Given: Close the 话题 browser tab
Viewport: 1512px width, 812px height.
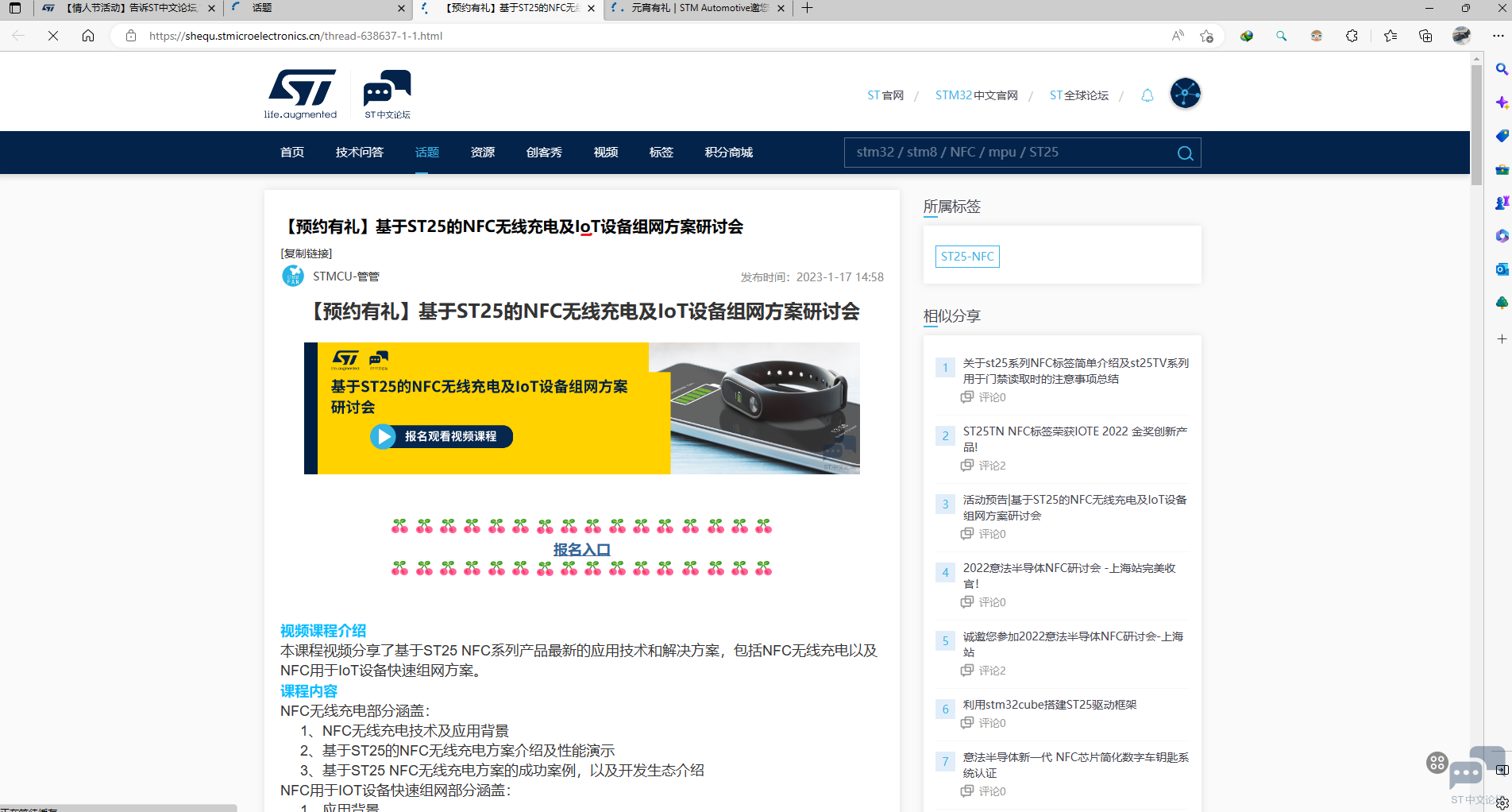Looking at the screenshot, I should click(401, 8).
